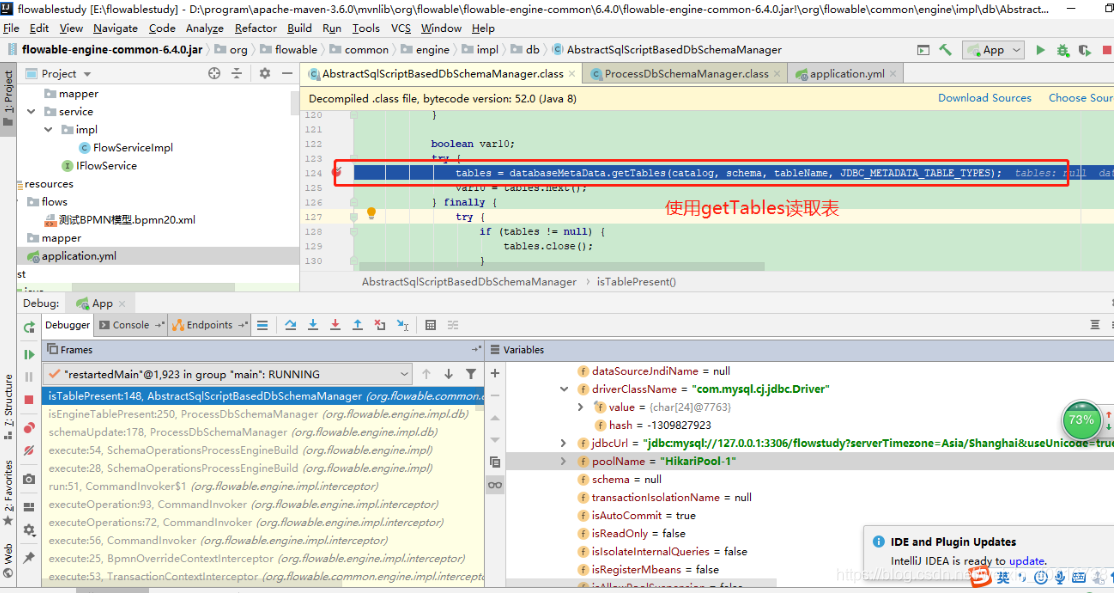Click the yellow light bulb intention icon
Viewport: 1117px width, 593px height.
pos(371,213)
